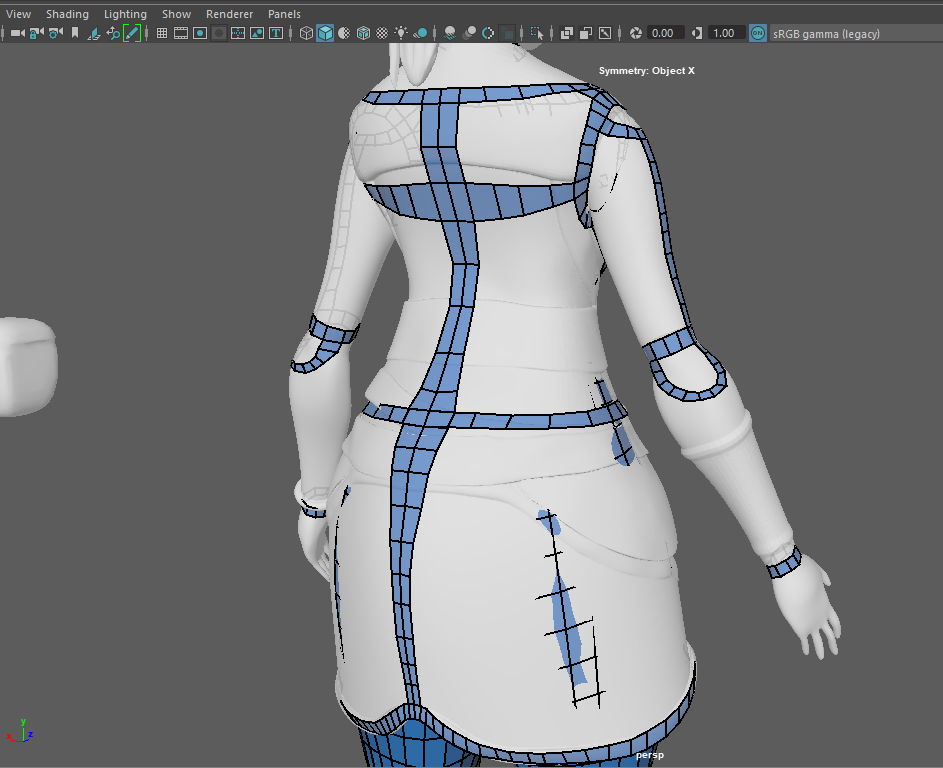Click the Lock Camera icon

pos(36,33)
